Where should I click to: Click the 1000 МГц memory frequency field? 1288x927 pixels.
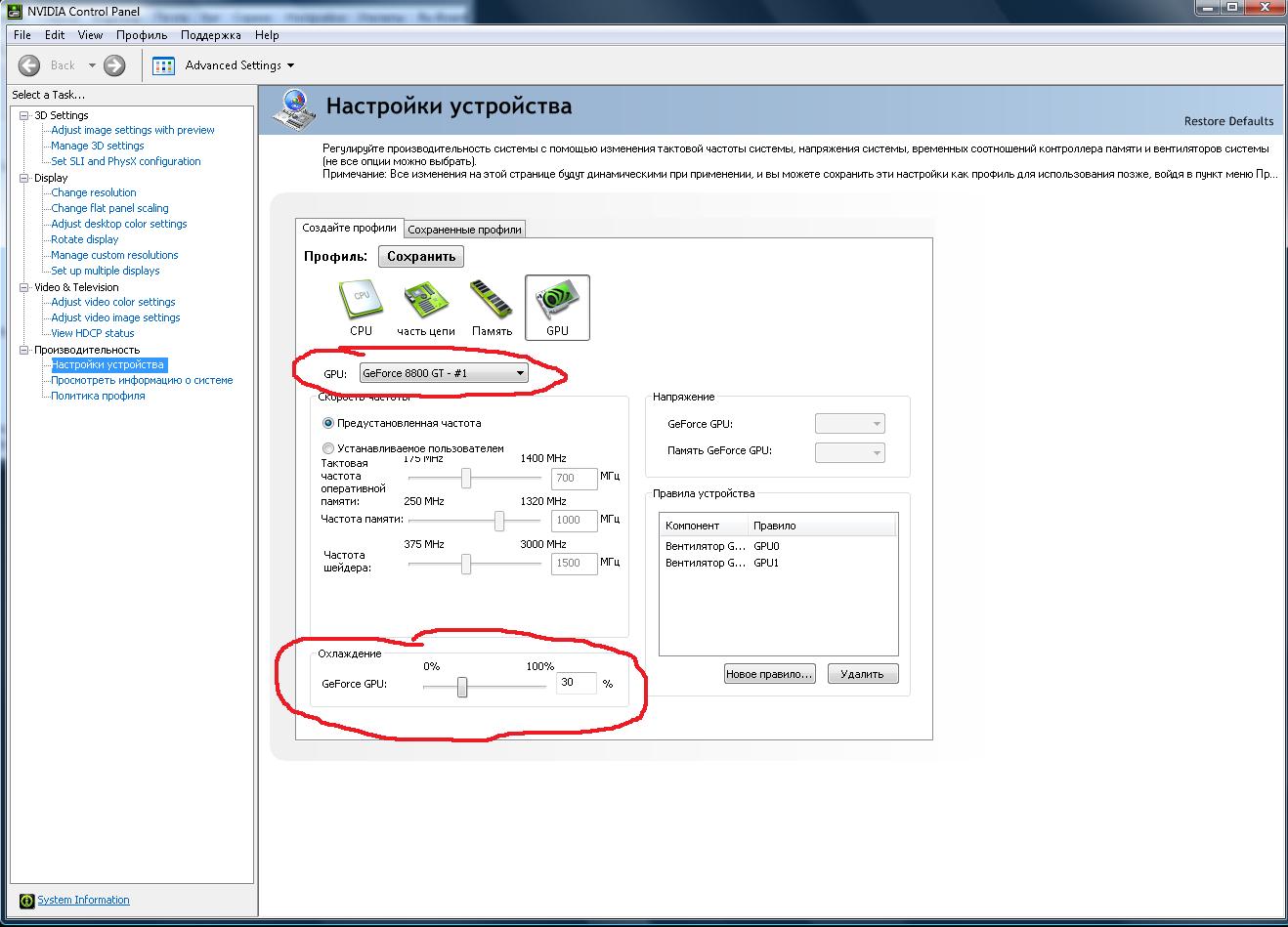point(575,521)
